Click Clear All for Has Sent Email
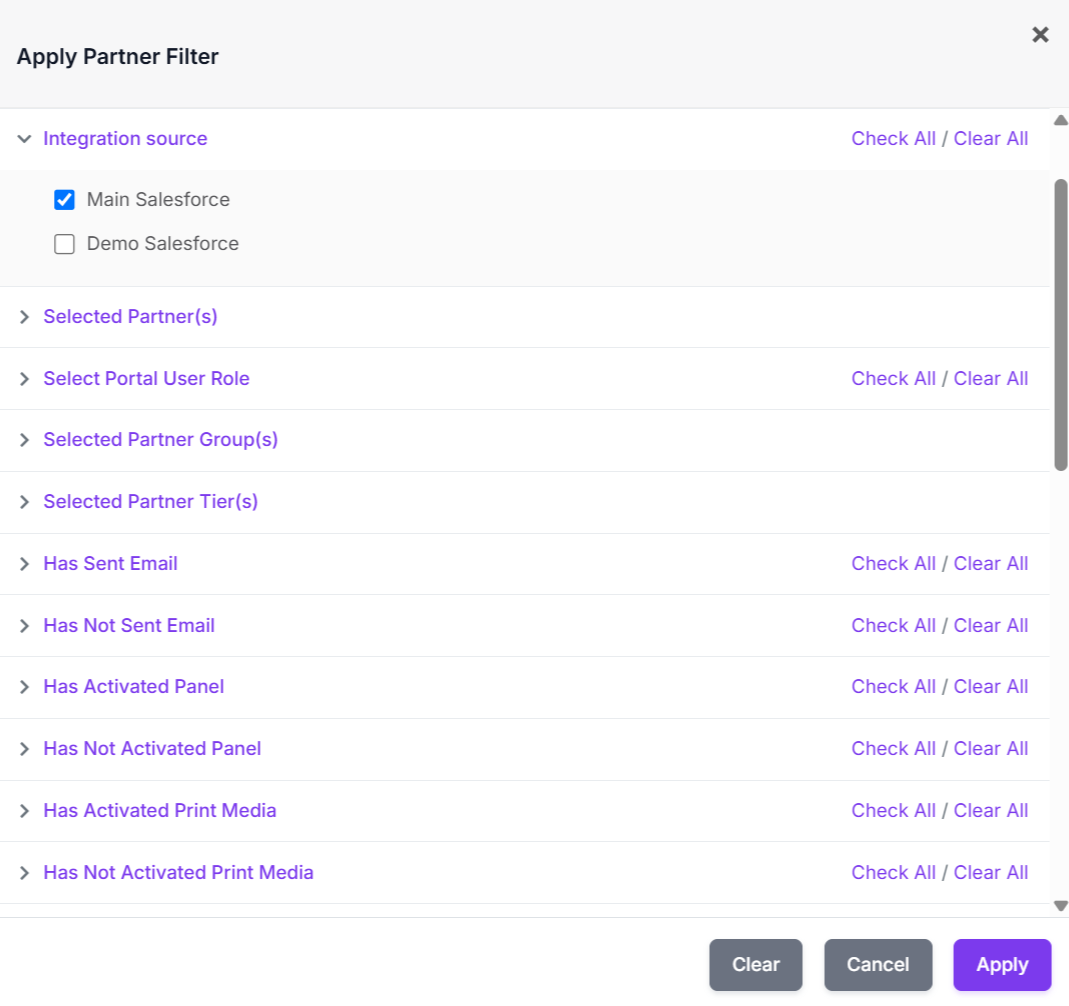 pyautogui.click(x=991, y=564)
